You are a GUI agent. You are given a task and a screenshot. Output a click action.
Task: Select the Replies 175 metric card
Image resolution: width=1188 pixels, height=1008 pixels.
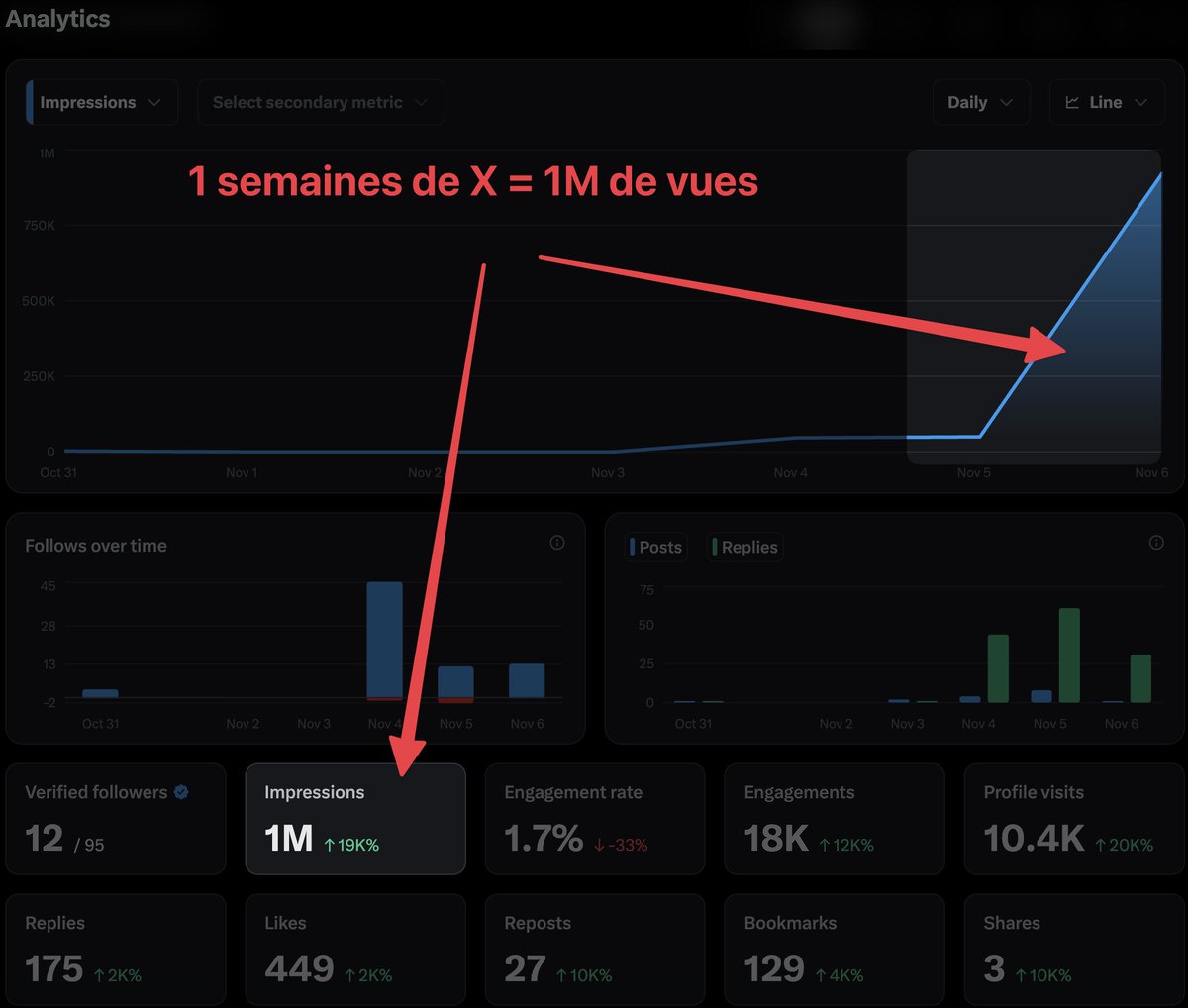116,950
